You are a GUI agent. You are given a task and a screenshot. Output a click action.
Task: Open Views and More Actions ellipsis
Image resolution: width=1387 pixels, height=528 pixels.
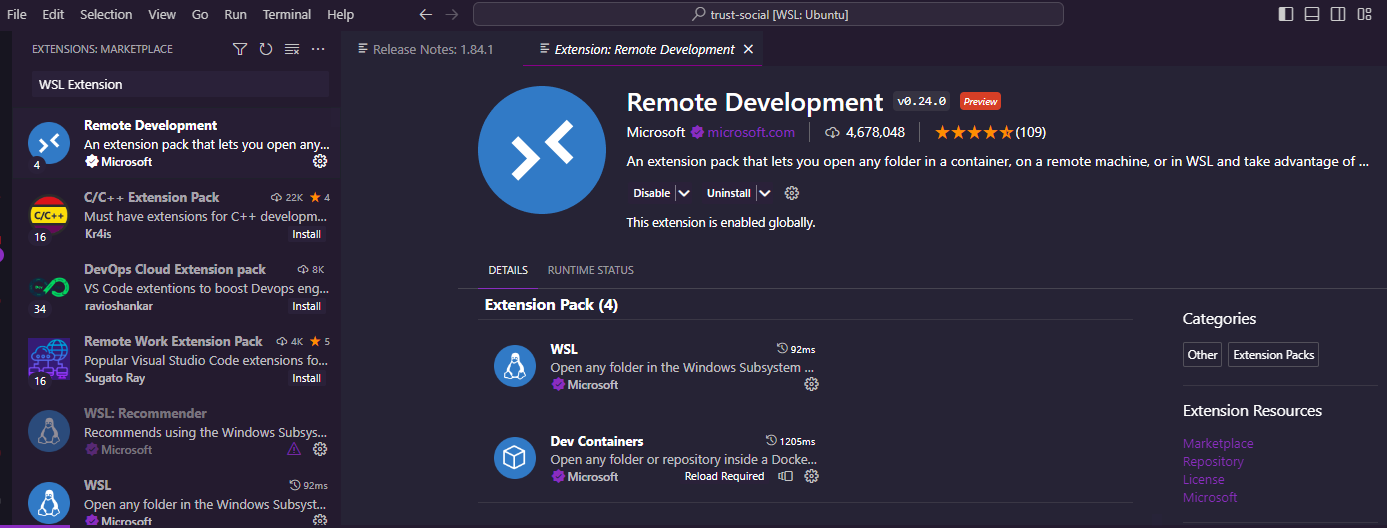318,49
